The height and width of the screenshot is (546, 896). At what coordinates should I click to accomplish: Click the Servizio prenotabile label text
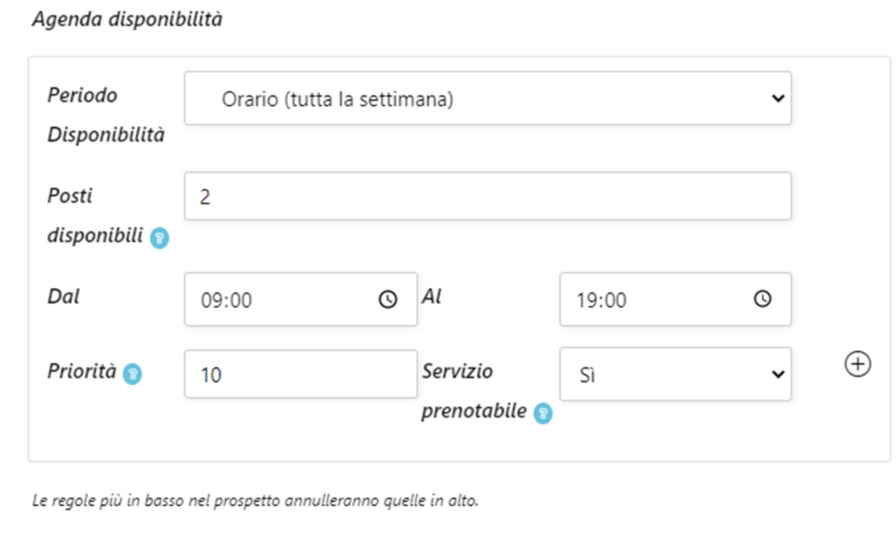click(x=472, y=391)
